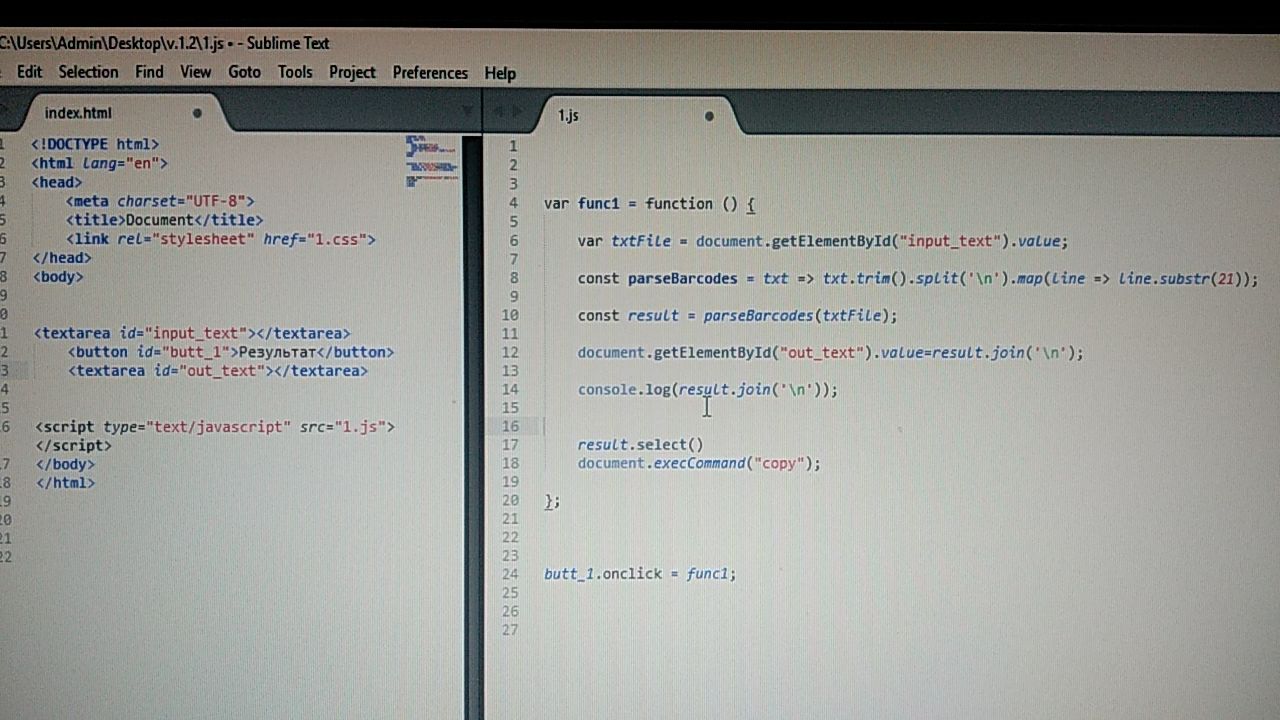Click the '<meta charset="UTF-8">' line
Viewport: 1280px width, 720px height.
coord(160,201)
